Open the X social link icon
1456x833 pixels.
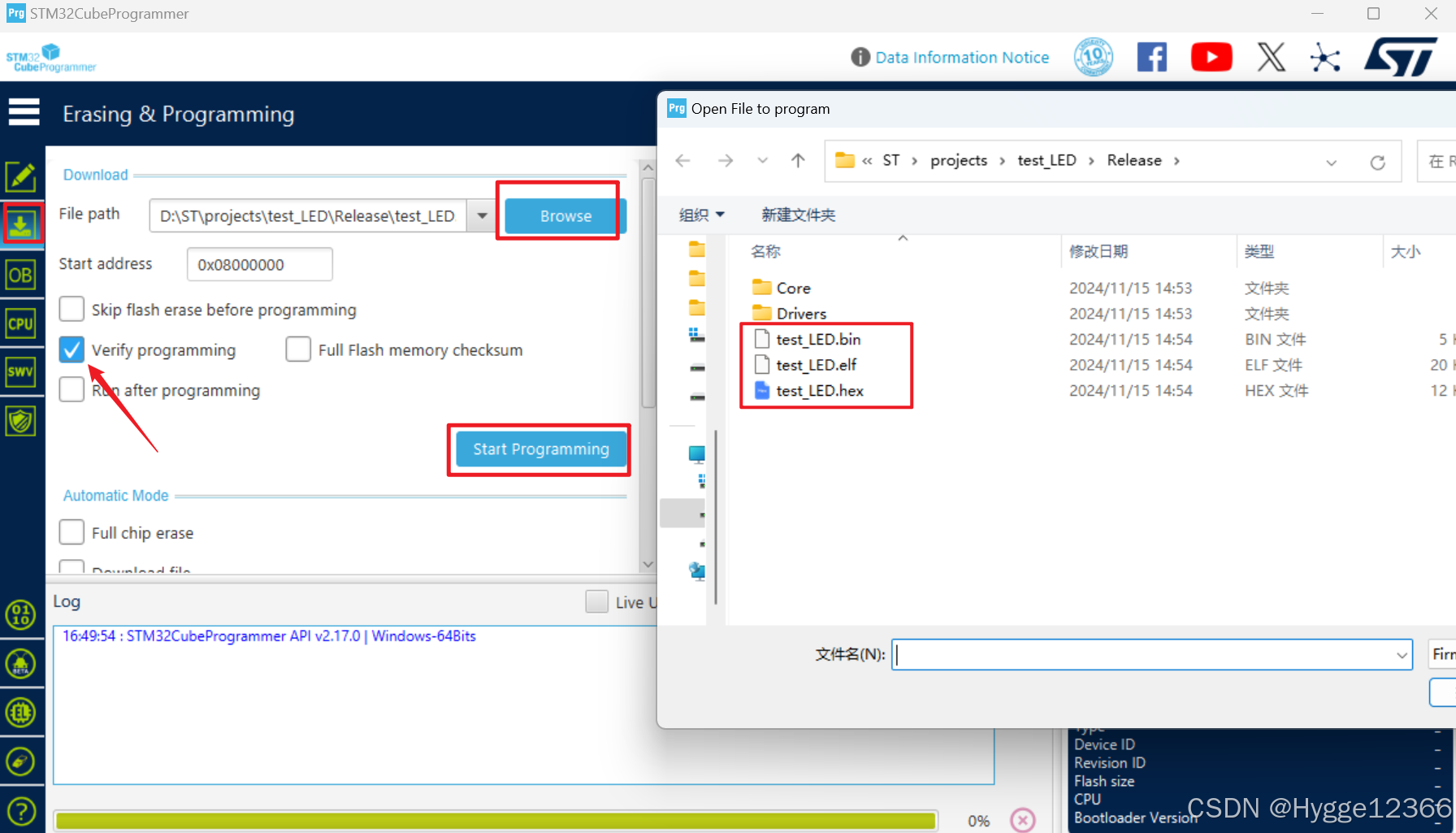pos(1272,57)
